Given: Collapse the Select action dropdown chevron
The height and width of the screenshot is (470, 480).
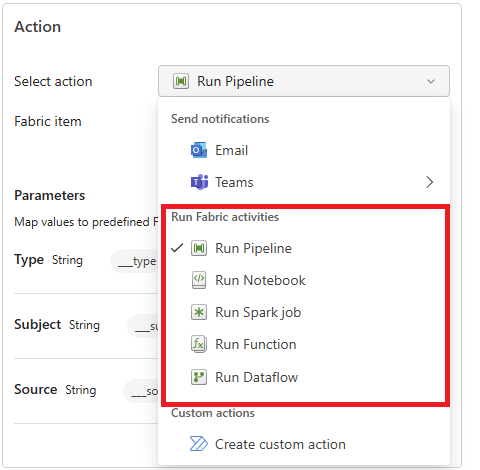Looking at the screenshot, I should (431, 81).
